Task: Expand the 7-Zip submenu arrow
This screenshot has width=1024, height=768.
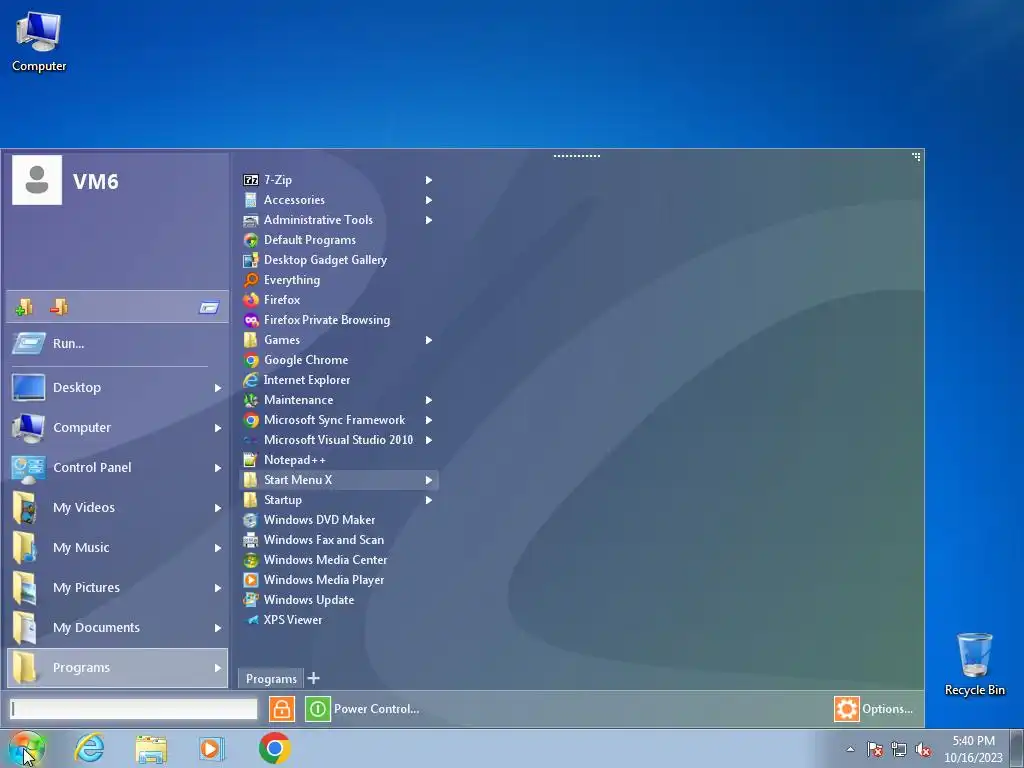Action: [429, 180]
